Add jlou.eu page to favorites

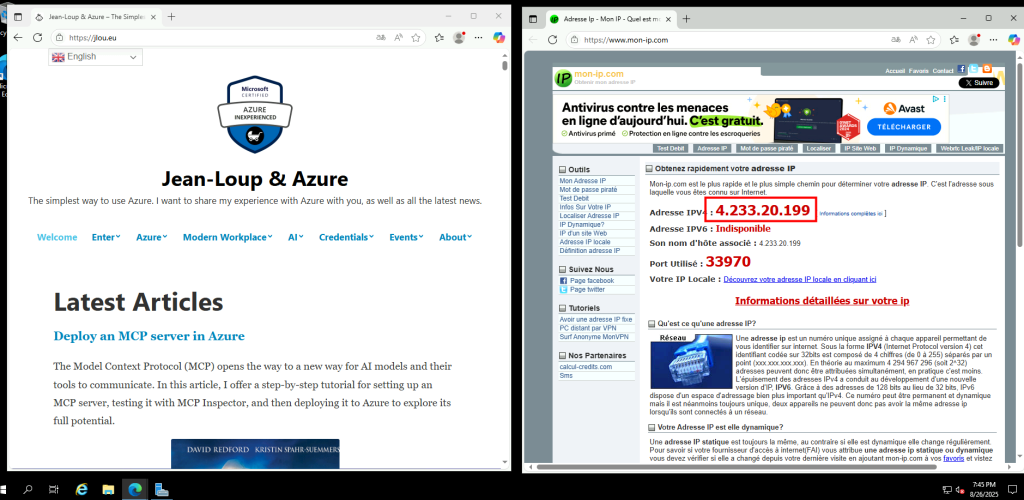(x=415, y=38)
